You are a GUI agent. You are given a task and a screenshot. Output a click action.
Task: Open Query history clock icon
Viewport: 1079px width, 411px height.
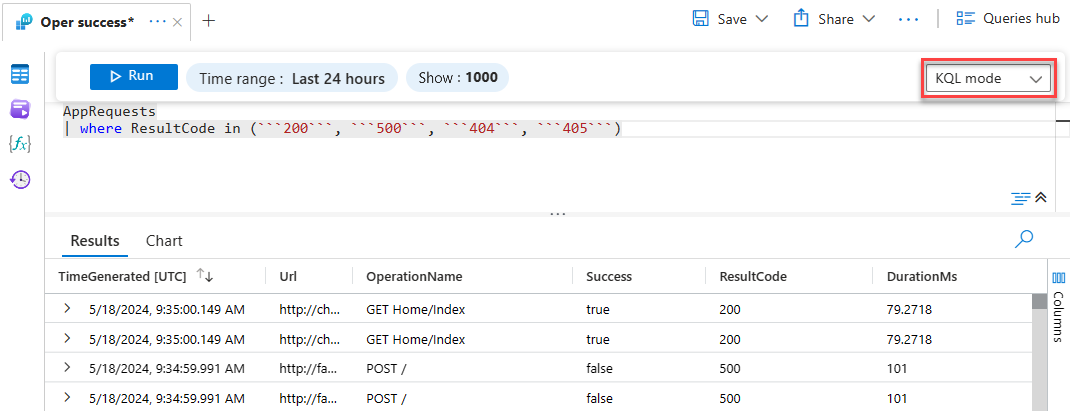(x=20, y=180)
